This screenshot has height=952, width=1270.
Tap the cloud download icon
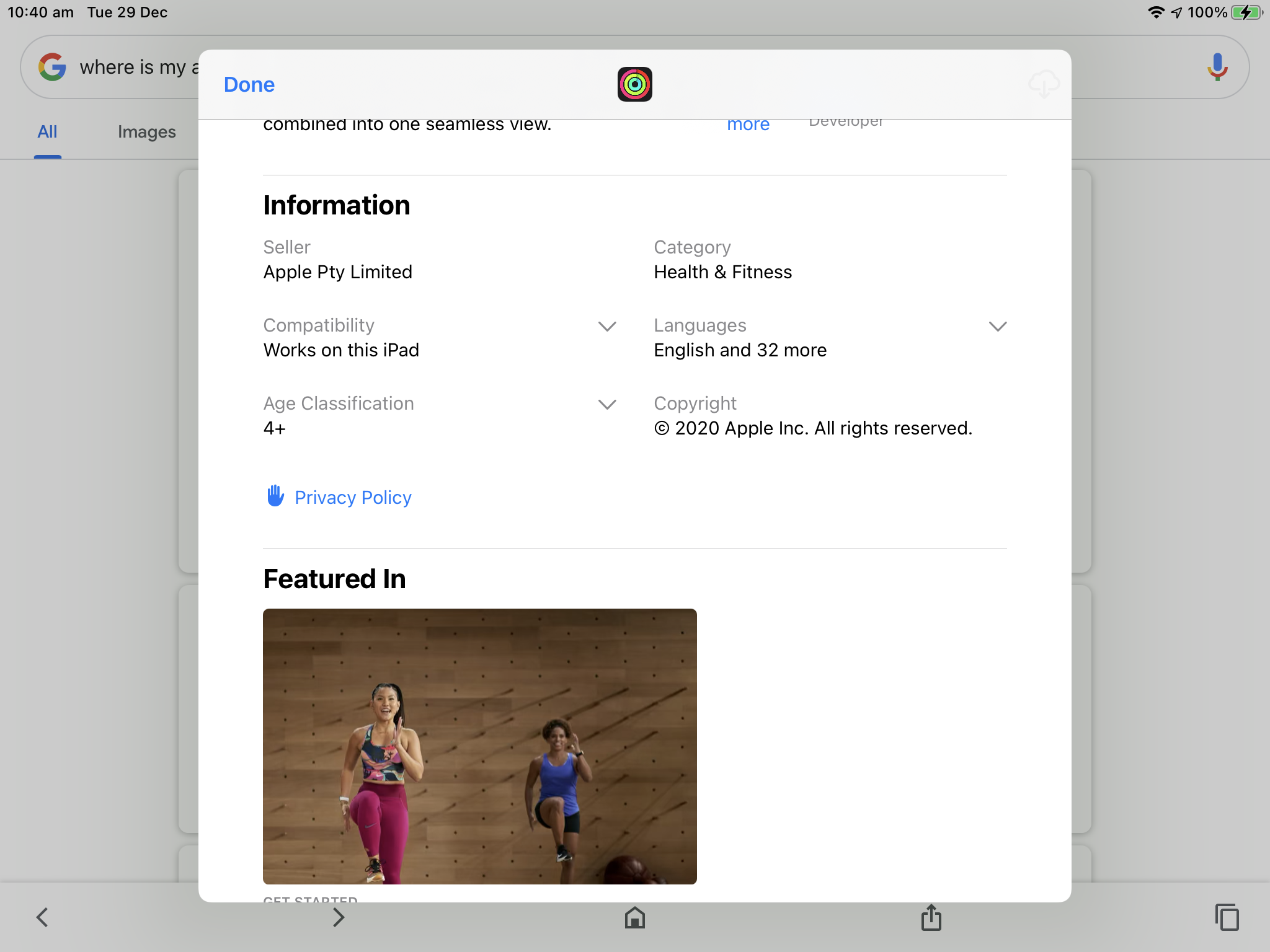(1044, 84)
